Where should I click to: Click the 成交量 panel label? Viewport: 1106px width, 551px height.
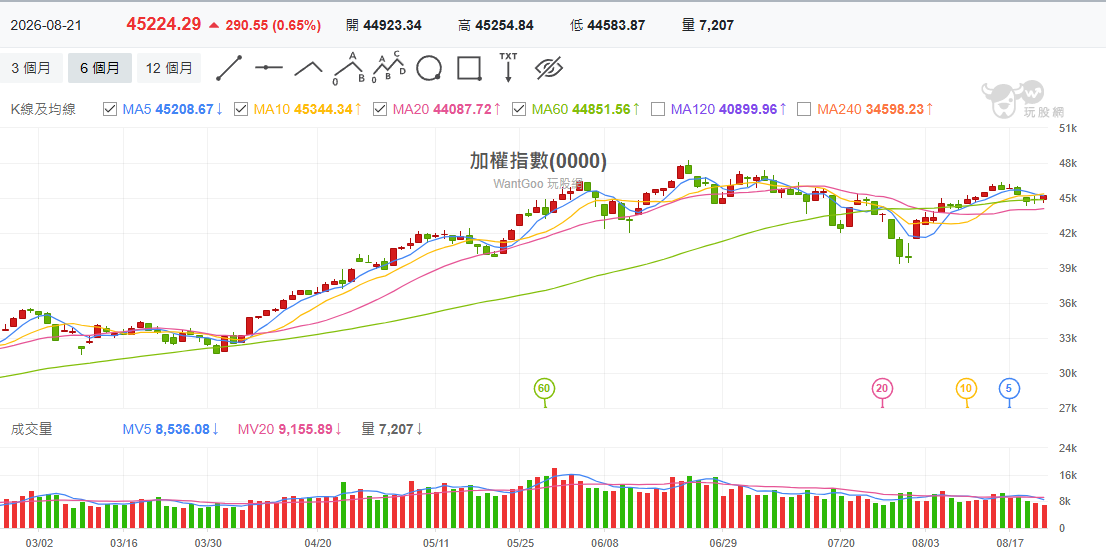click(31, 429)
